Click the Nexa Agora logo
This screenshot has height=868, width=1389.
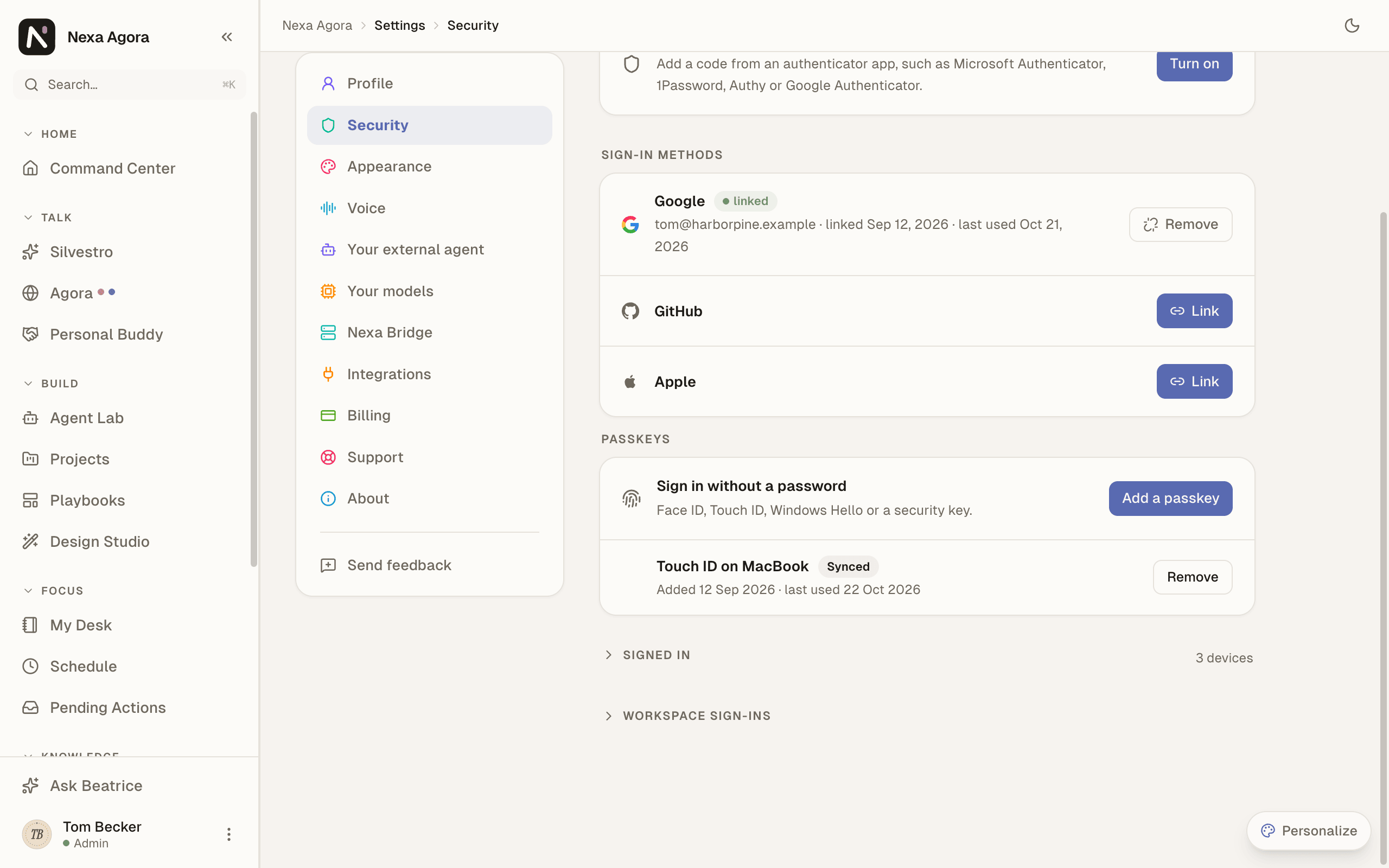37,37
